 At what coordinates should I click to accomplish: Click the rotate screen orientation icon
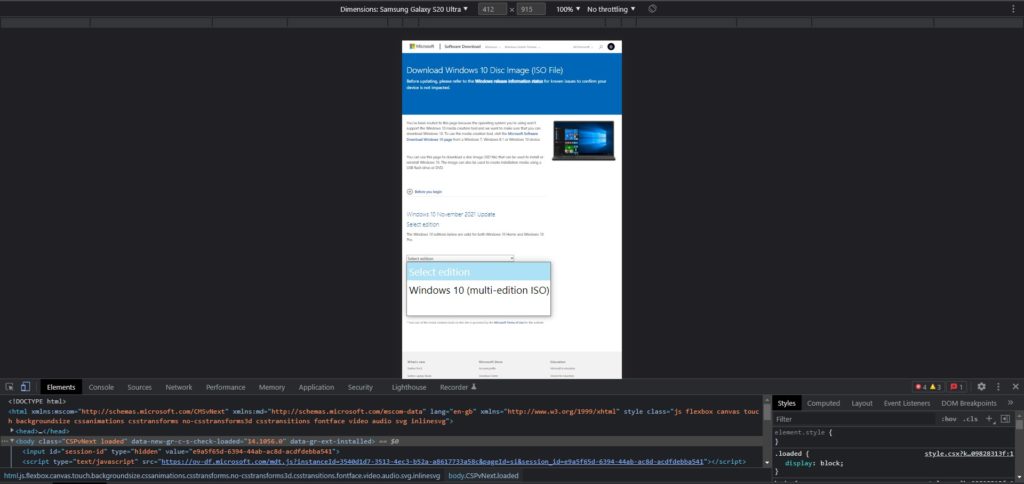(652, 9)
